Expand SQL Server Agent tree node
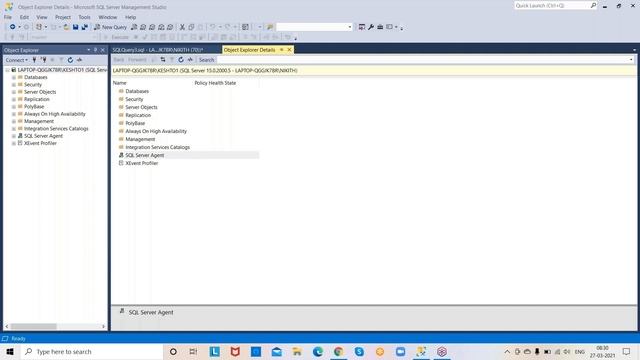 tap(13, 136)
